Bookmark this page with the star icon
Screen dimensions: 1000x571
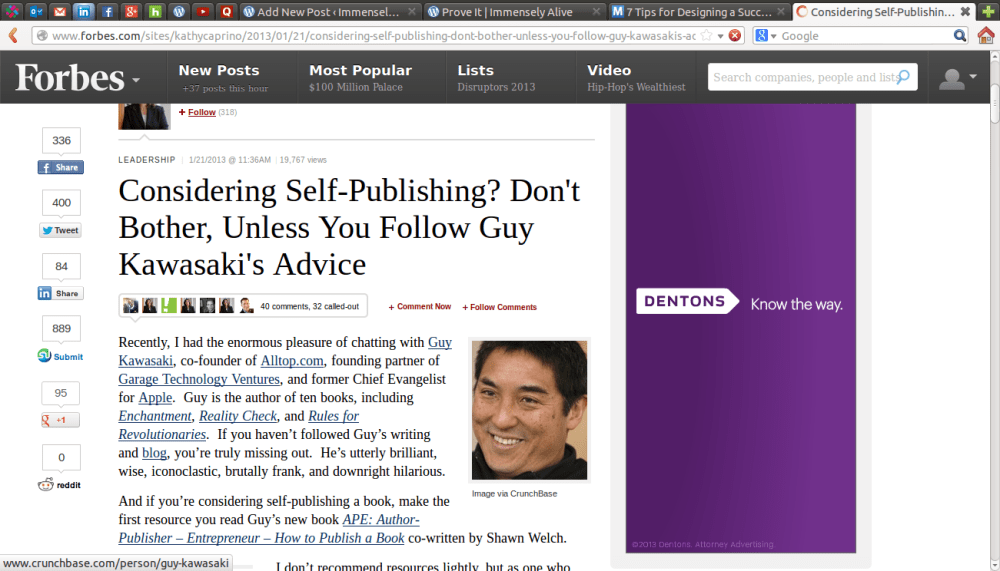(x=706, y=35)
